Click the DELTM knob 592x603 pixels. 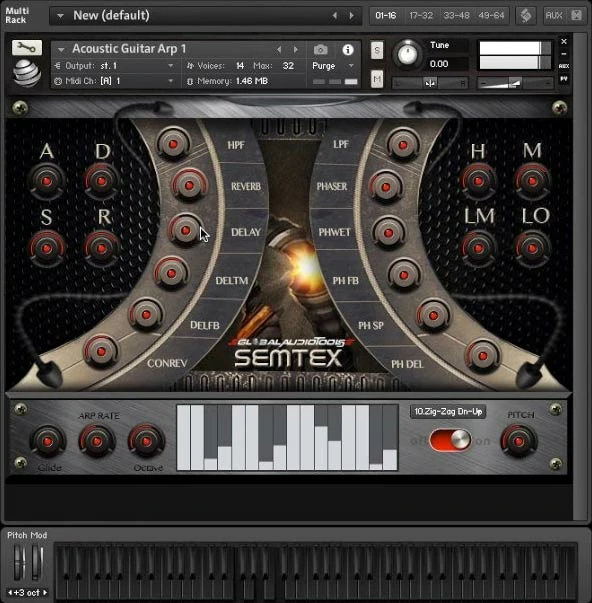coord(171,273)
